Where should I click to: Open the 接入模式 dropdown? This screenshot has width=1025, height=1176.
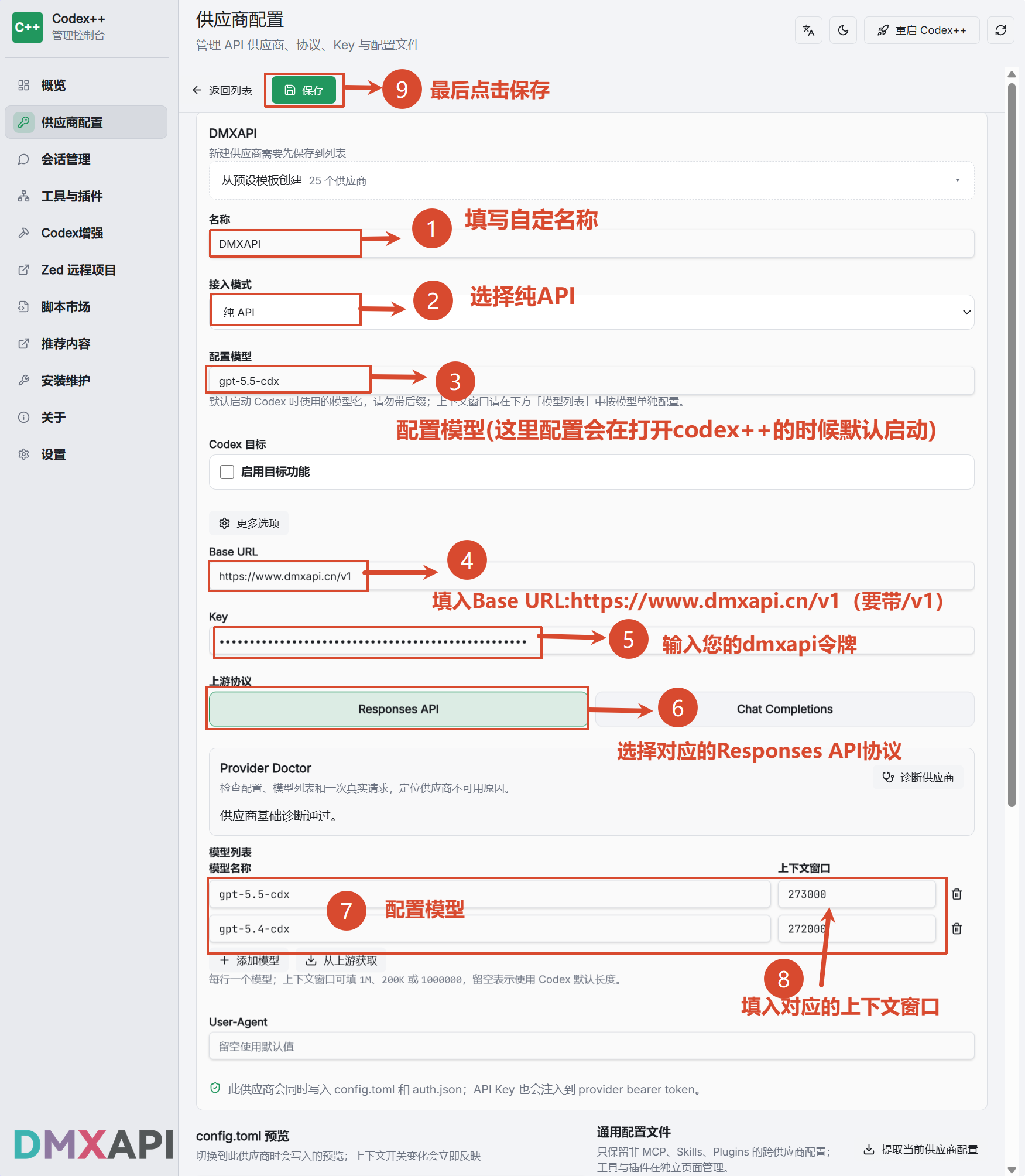point(591,312)
